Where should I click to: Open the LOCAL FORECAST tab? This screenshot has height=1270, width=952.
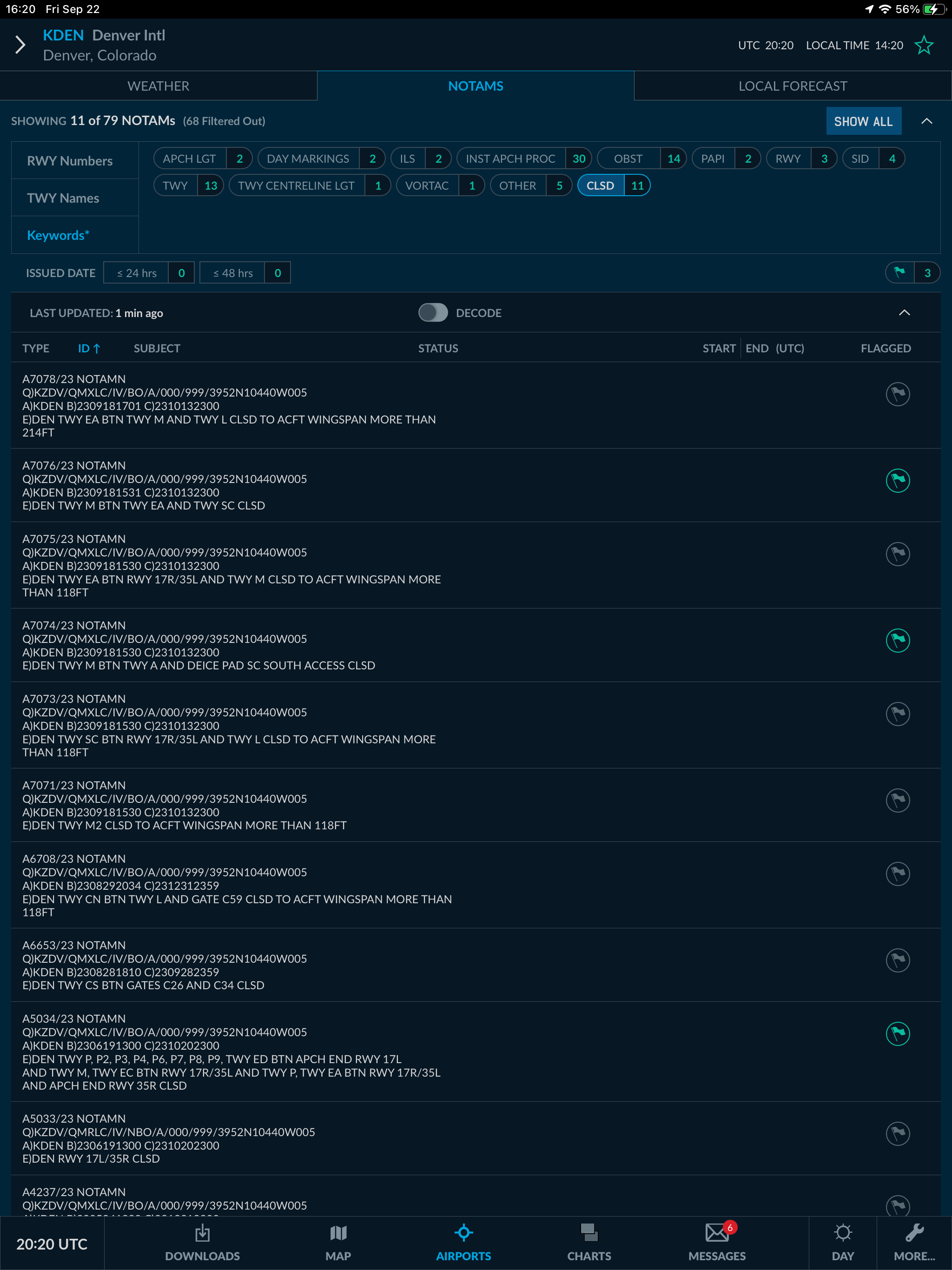[x=793, y=86]
